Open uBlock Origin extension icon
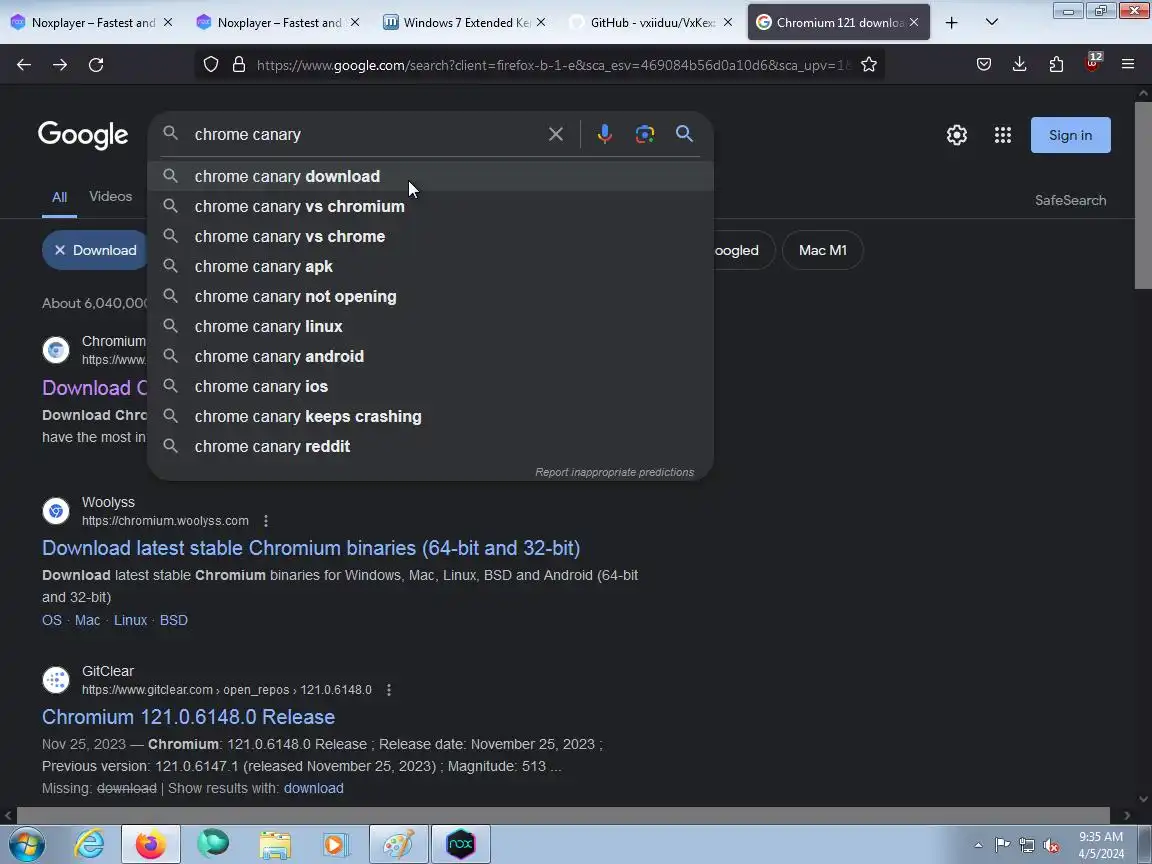Viewport: 1152px width, 864px height. tap(1092, 63)
